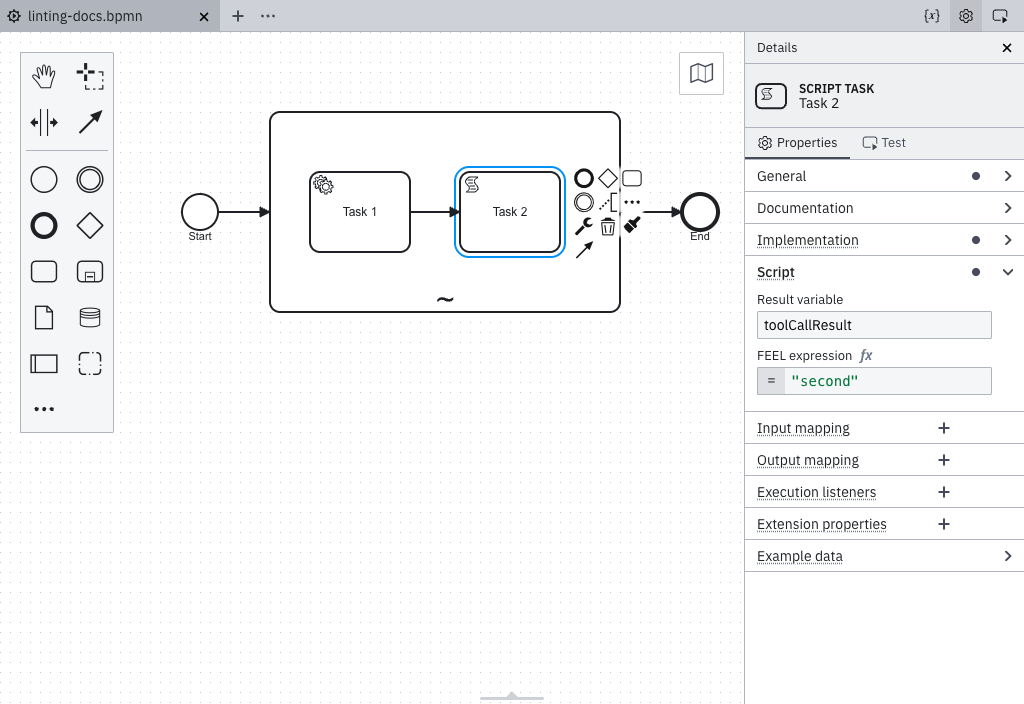Activate the global connect arrow tool
The height and width of the screenshot is (704, 1024).
tap(90, 122)
